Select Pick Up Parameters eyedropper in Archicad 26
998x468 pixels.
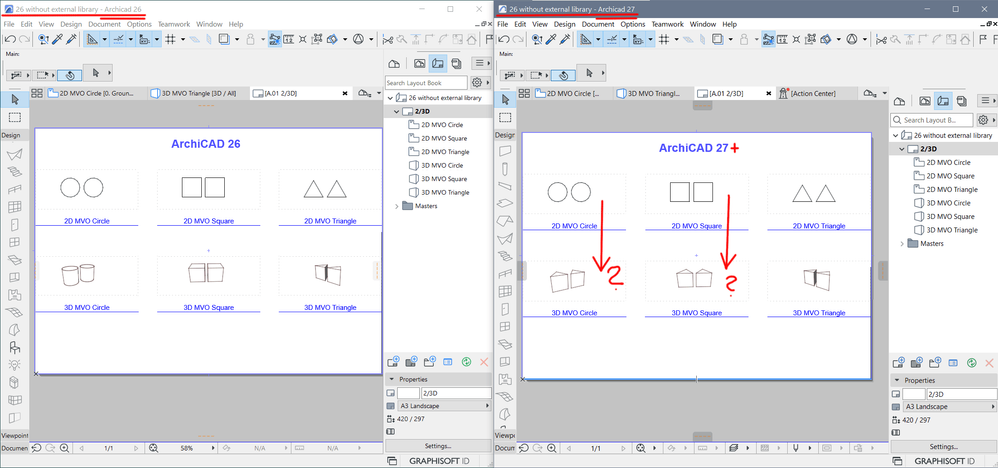point(58,39)
